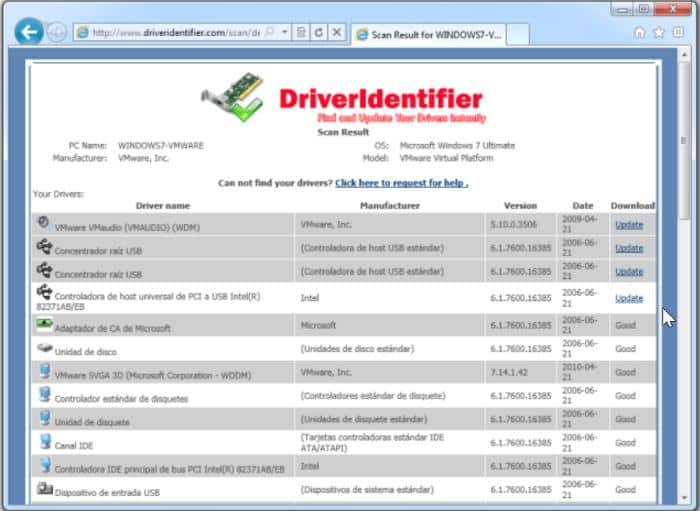700x511 pixels.
Task: Click the Adaptador de CA de Microsoft name
Action: (112, 328)
